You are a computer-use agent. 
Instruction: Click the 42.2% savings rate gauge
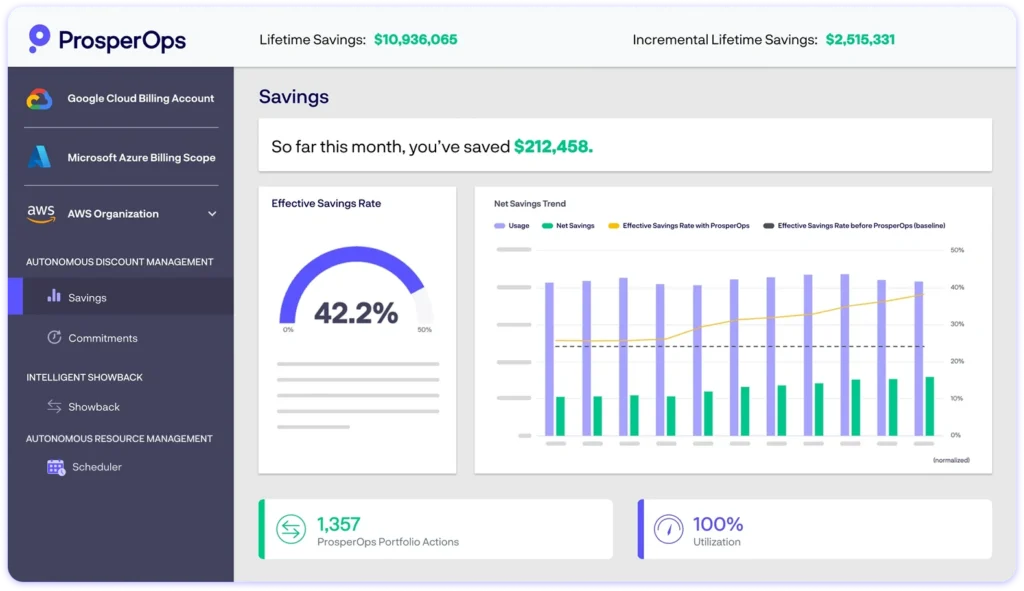tap(356, 291)
